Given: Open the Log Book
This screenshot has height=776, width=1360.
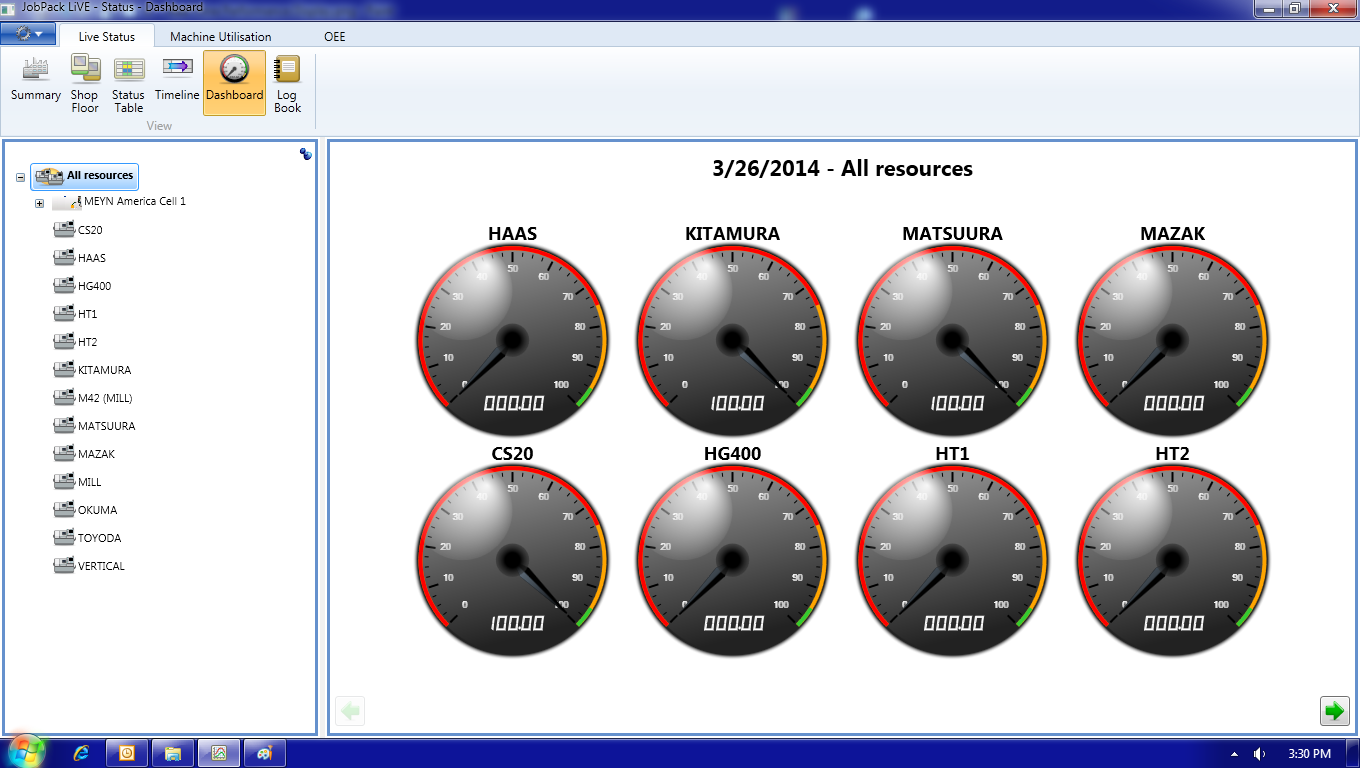Looking at the screenshot, I should 287,83.
